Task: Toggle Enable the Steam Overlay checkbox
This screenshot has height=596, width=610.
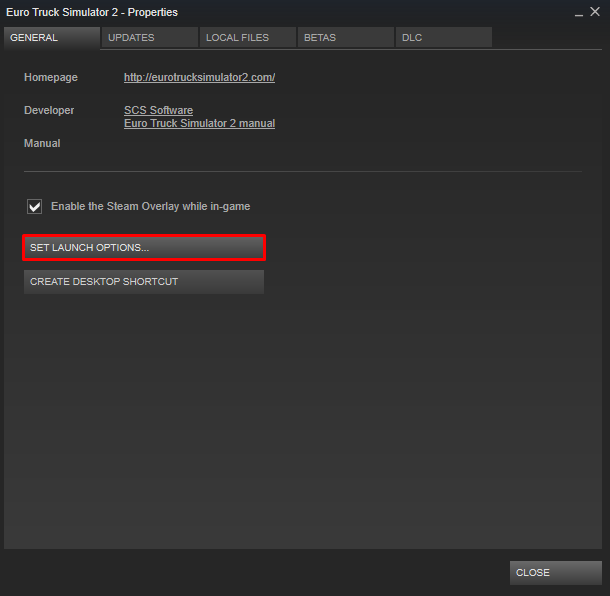Action: [34, 206]
